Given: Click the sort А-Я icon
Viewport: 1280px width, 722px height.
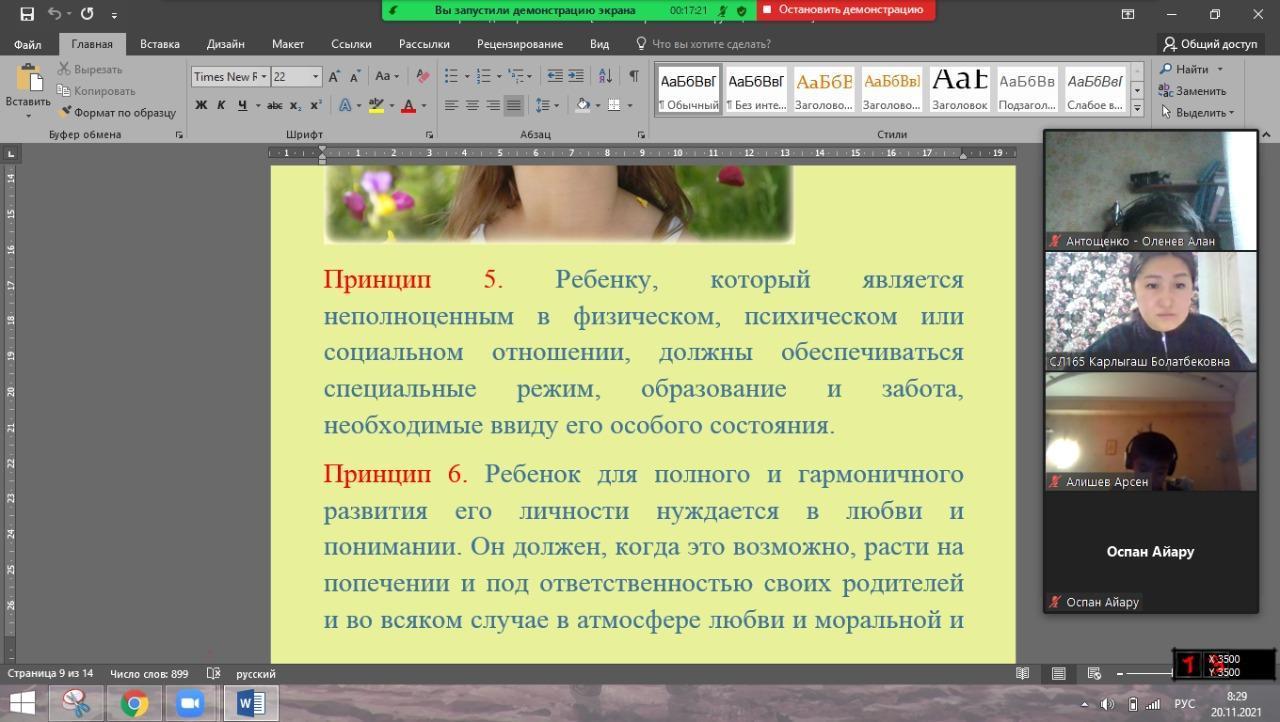Looking at the screenshot, I should click(605, 76).
